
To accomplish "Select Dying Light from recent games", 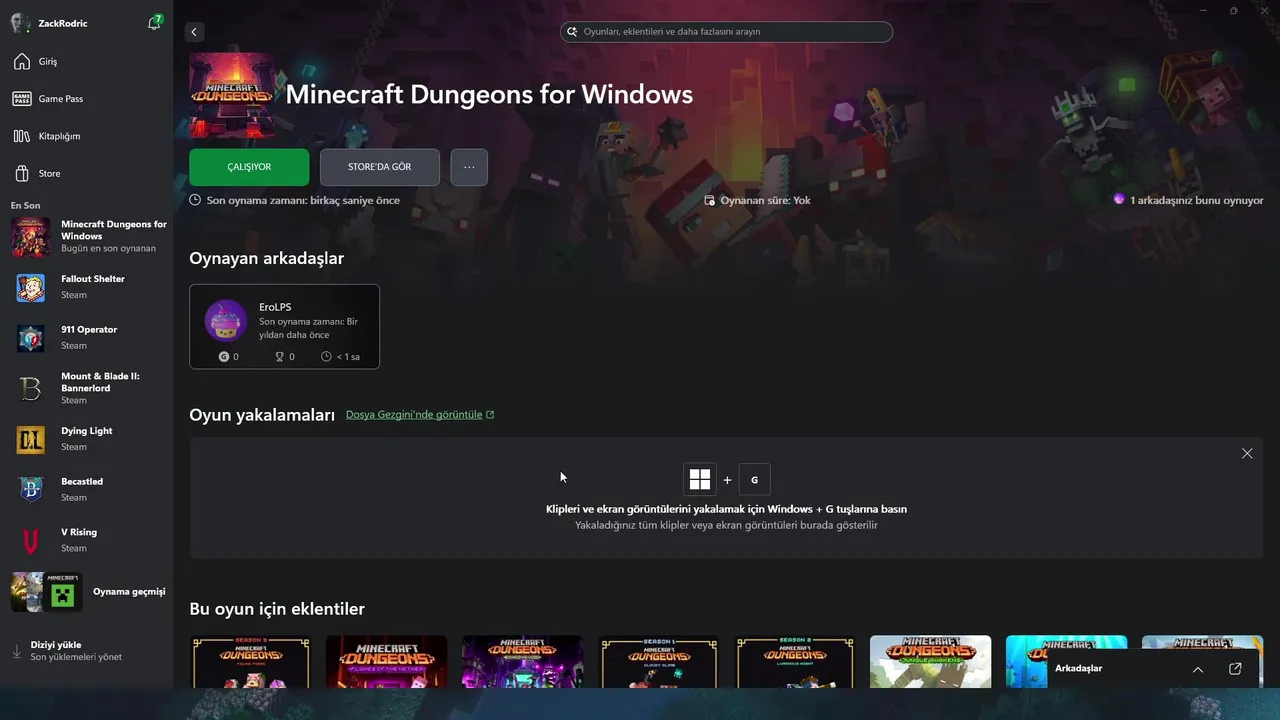I will pyautogui.click(x=86, y=439).
